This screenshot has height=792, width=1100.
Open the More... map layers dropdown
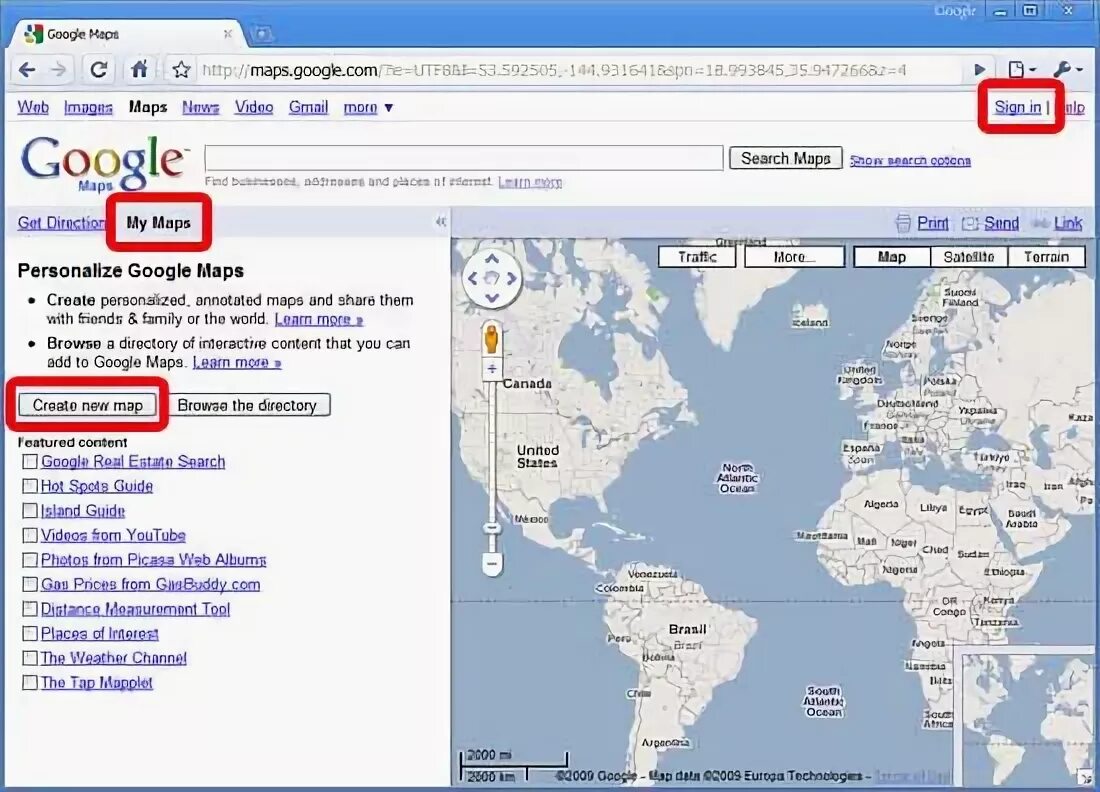point(794,257)
